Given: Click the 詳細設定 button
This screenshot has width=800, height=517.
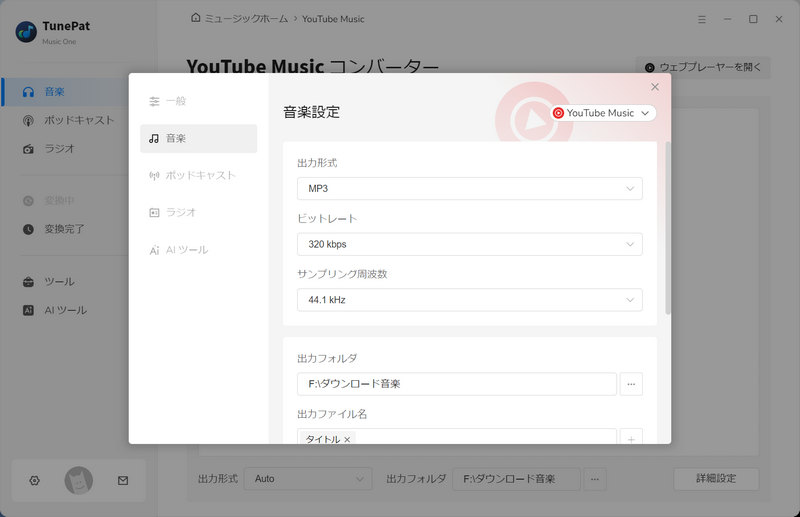Looking at the screenshot, I should point(716,479).
